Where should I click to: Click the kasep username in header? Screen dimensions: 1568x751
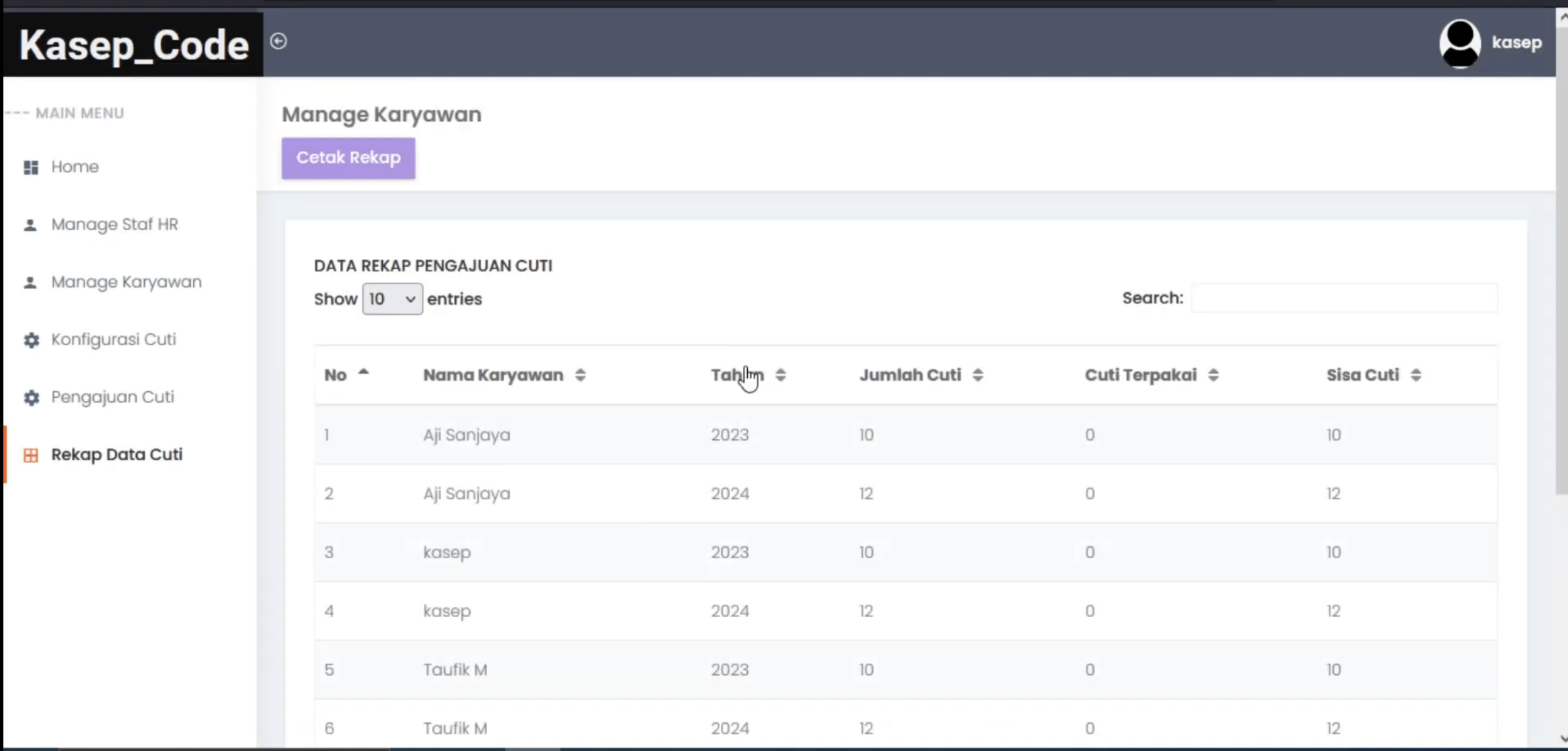[x=1516, y=42]
